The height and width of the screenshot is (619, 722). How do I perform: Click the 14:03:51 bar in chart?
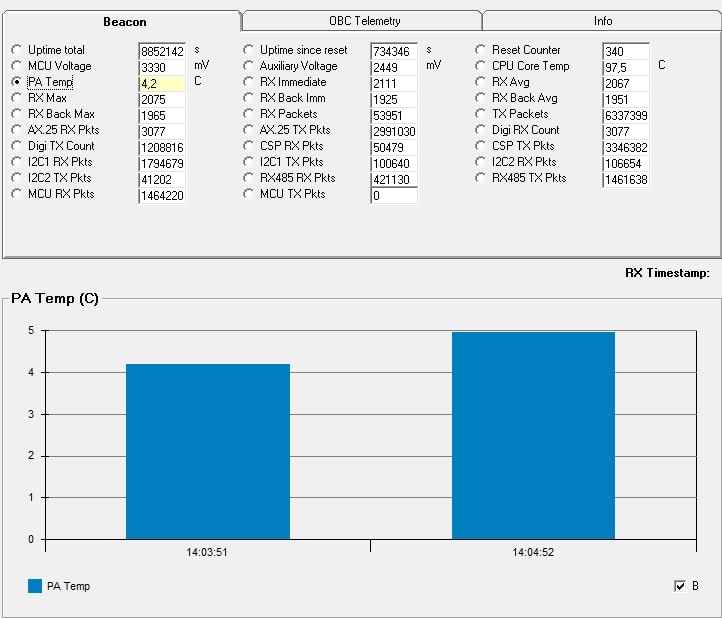pos(208,452)
